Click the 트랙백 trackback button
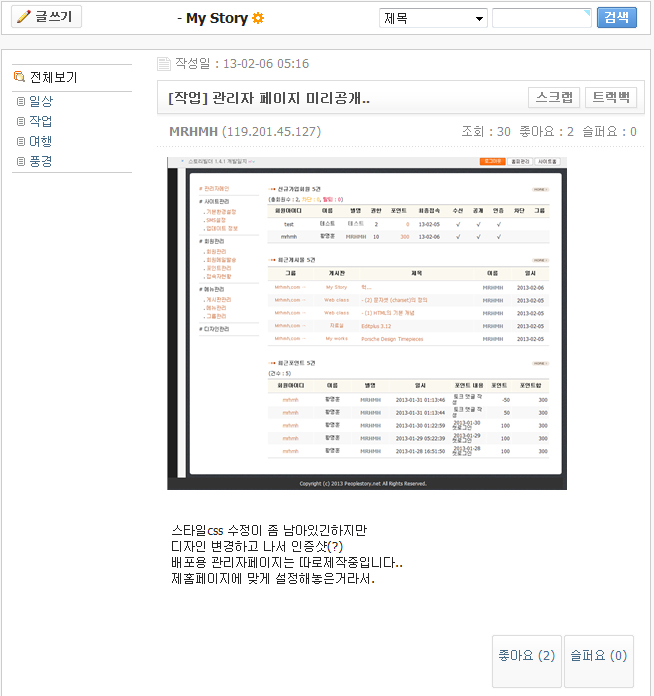The height and width of the screenshot is (696, 654). tap(610, 97)
